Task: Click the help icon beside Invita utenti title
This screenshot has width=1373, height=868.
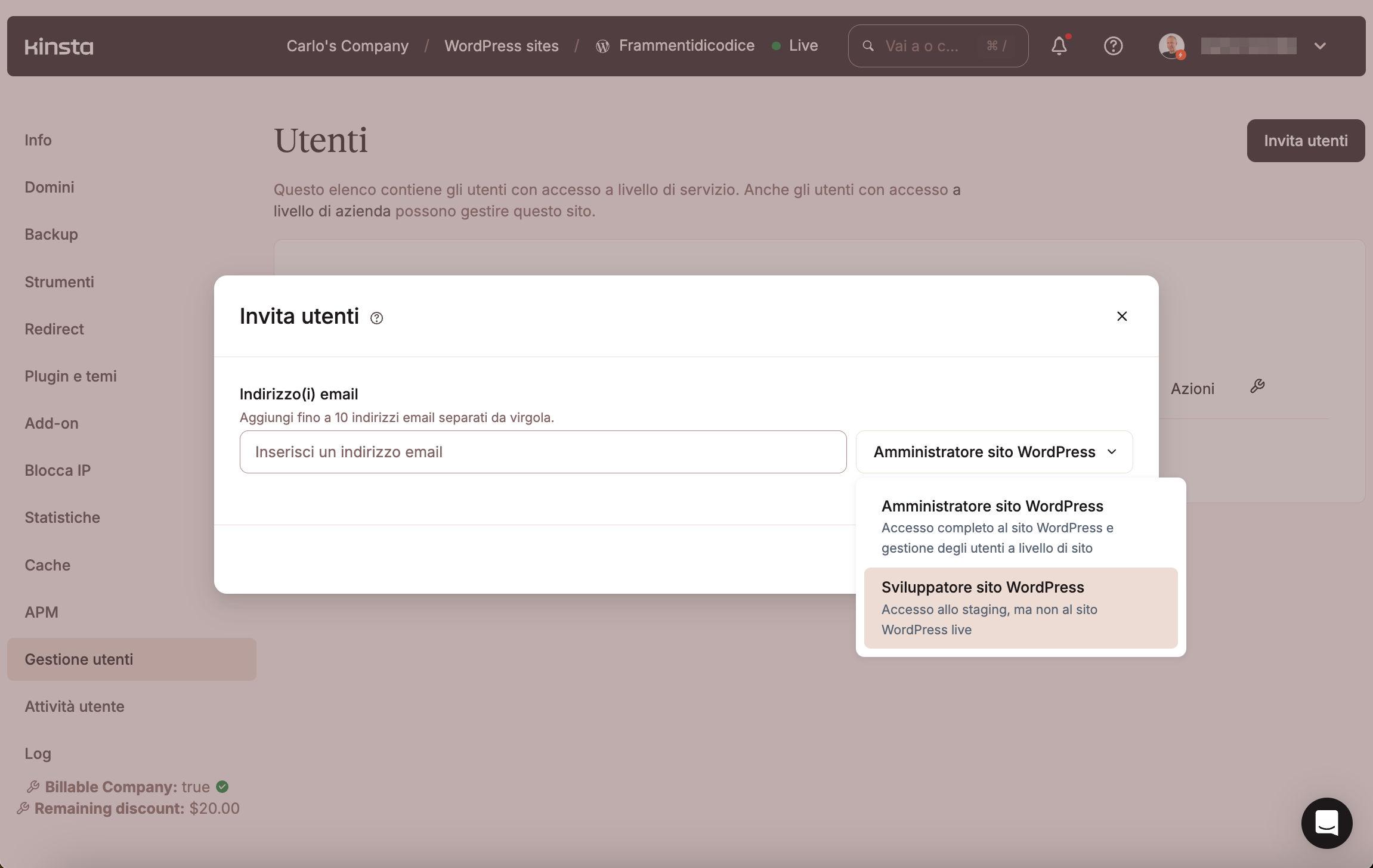Action: pos(376,318)
